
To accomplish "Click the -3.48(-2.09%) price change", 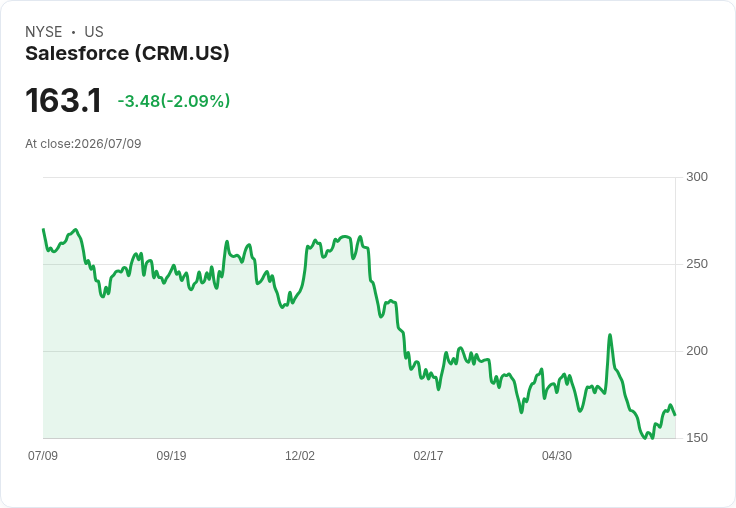I will click(x=174, y=101).
